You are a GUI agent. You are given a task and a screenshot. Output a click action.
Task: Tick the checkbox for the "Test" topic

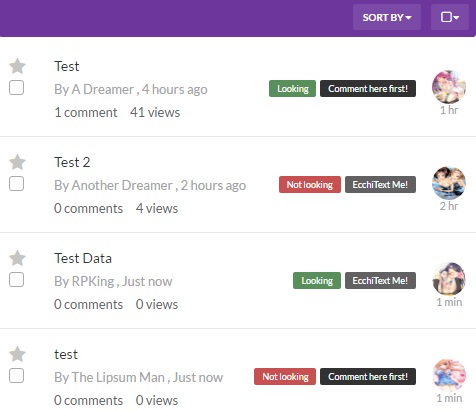tap(16, 88)
